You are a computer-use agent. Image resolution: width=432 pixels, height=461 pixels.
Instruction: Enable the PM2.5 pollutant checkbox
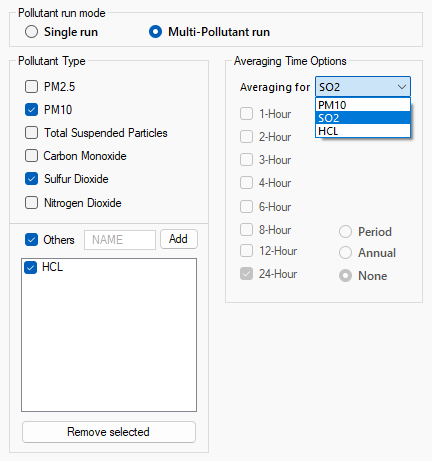pyautogui.click(x=31, y=87)
